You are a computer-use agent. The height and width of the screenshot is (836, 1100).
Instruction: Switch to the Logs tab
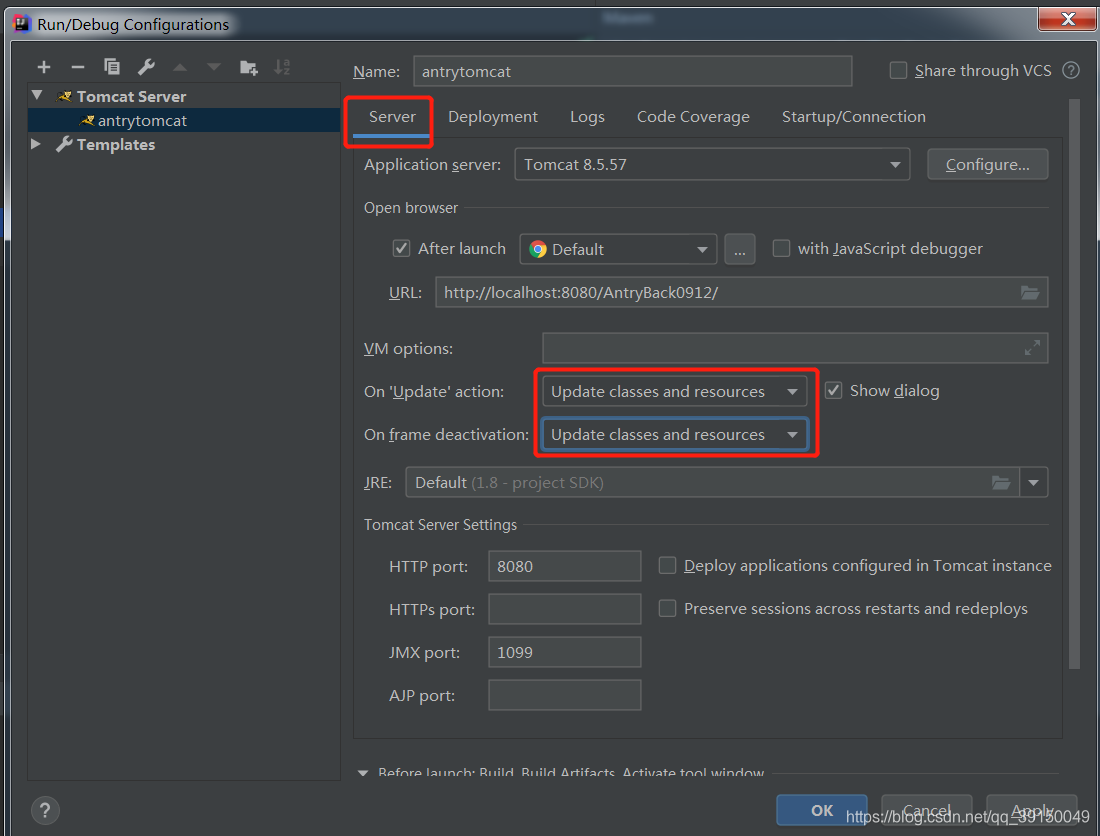(587, 117)
